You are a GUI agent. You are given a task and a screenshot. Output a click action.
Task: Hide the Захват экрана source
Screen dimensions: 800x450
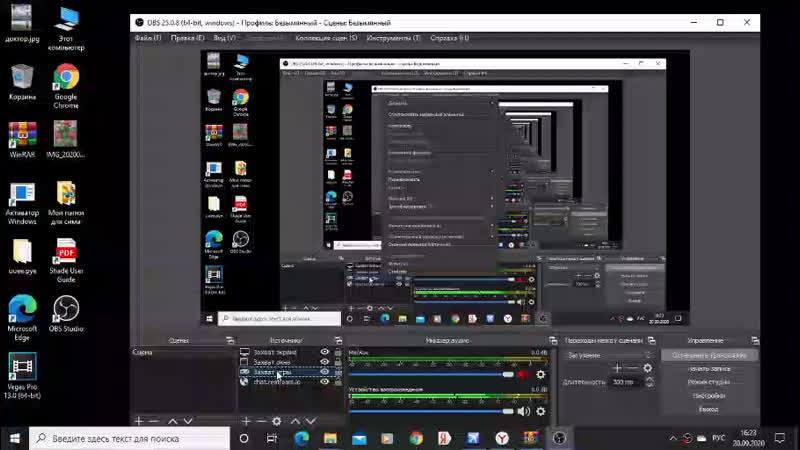coord(324,352)
